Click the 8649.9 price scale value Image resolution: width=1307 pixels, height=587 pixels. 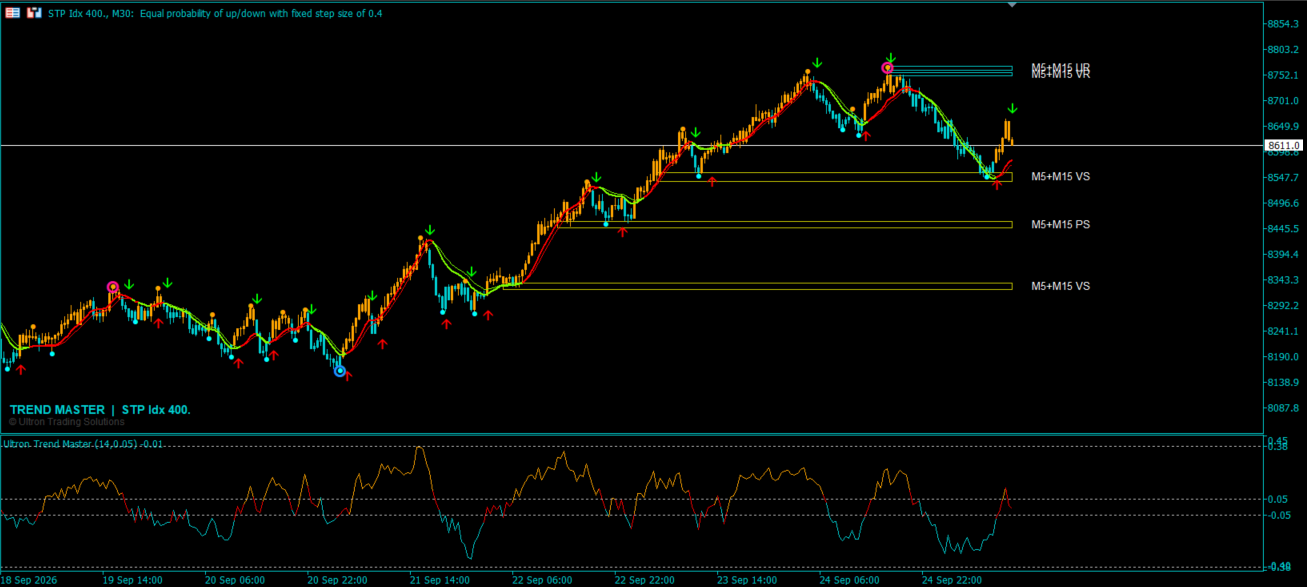[1281, 126]
